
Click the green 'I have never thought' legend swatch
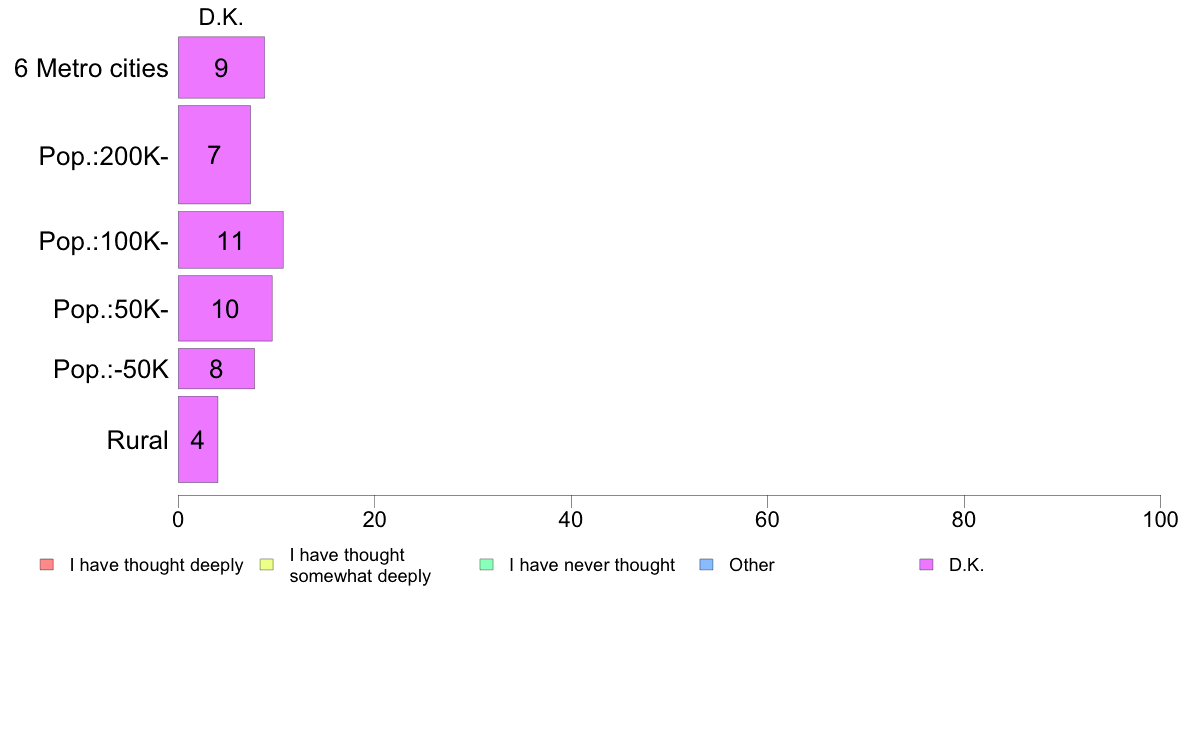tap(486, 565)
